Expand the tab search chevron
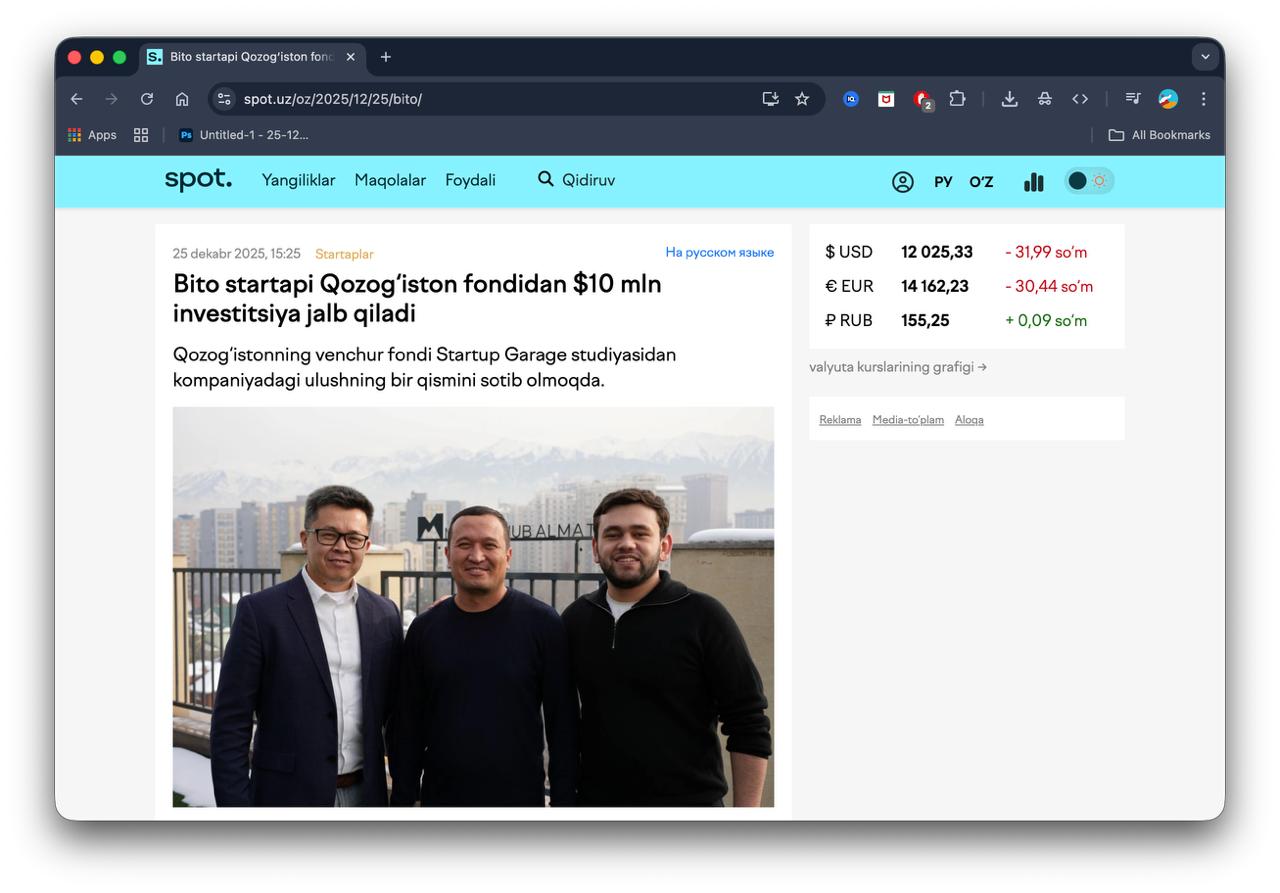This screenshot has height=893, width=1280. 1205,57
